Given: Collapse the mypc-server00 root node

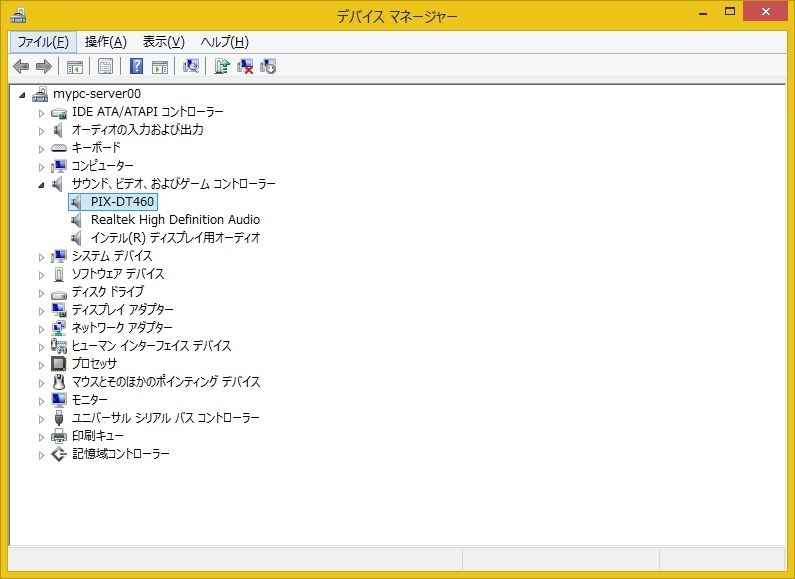Looking at the screenshot, I should (x=22, y=95).
